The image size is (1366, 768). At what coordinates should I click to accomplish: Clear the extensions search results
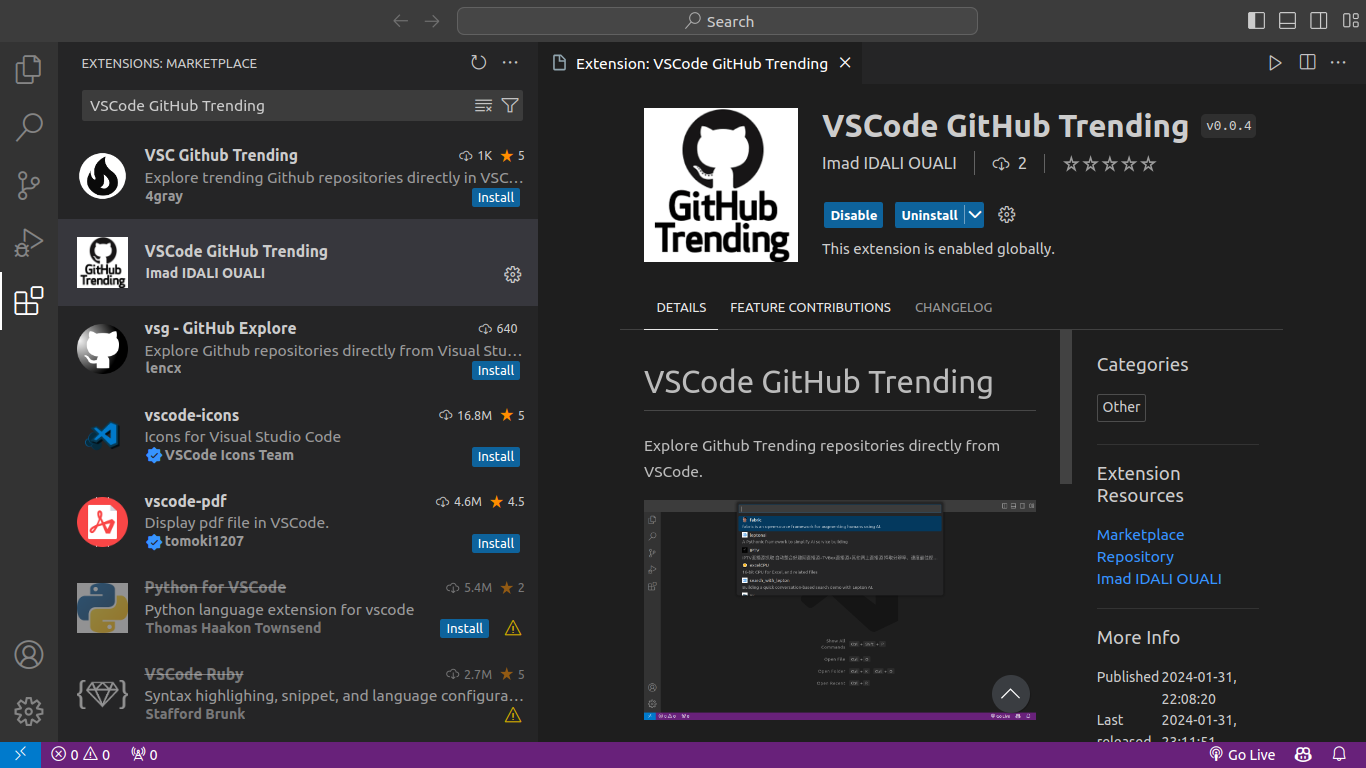click(x=483, y=106)
